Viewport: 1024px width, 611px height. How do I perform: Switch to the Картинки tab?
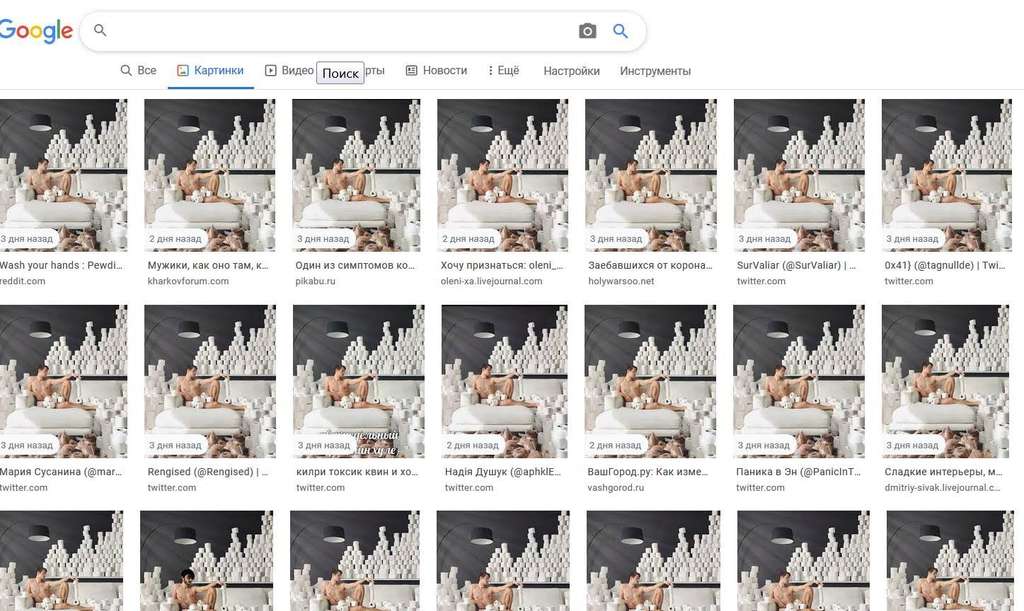pyautogui.click(x=210, y=71)
